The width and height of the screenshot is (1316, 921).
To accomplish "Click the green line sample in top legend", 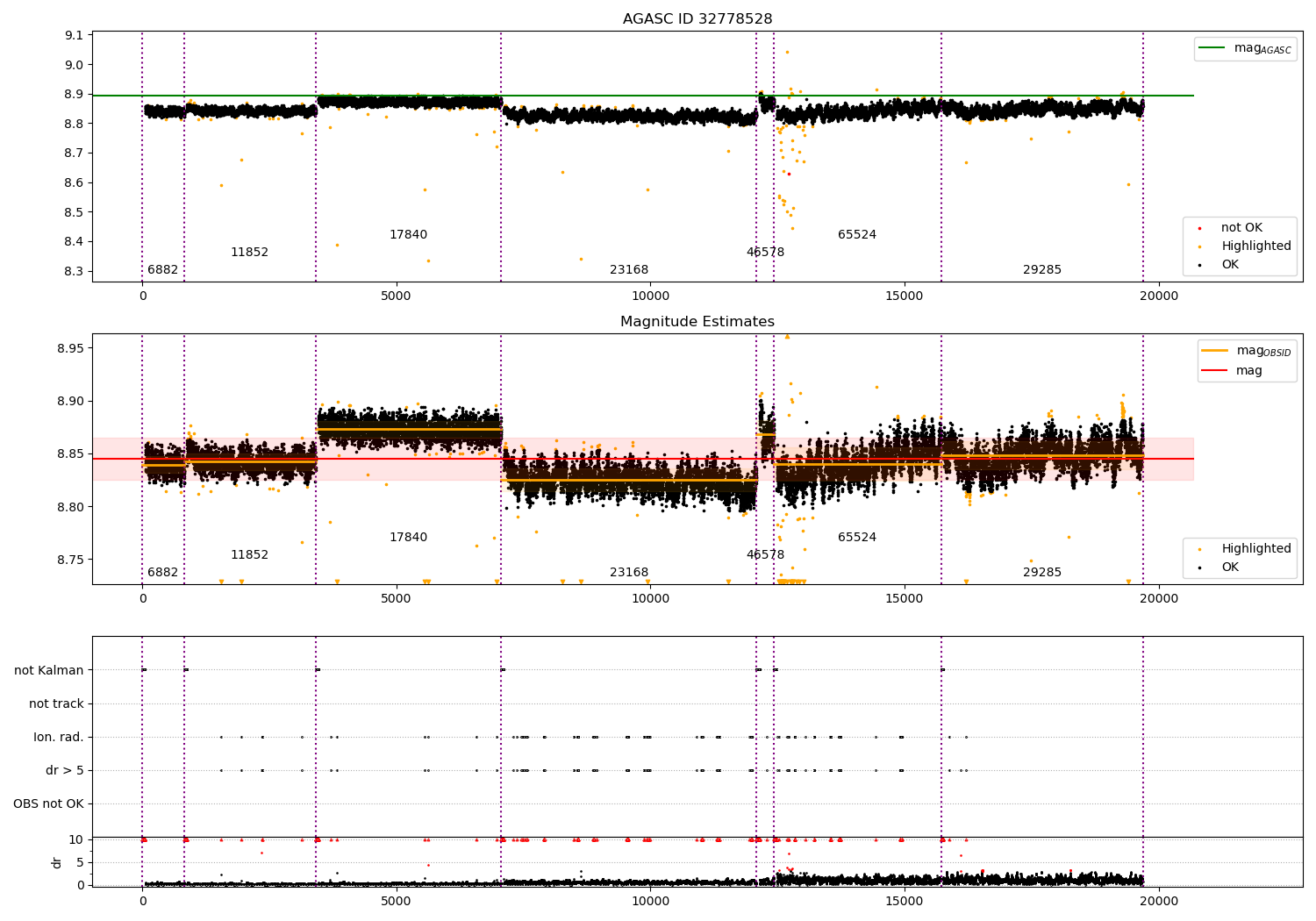I will tap(1212, 48).
